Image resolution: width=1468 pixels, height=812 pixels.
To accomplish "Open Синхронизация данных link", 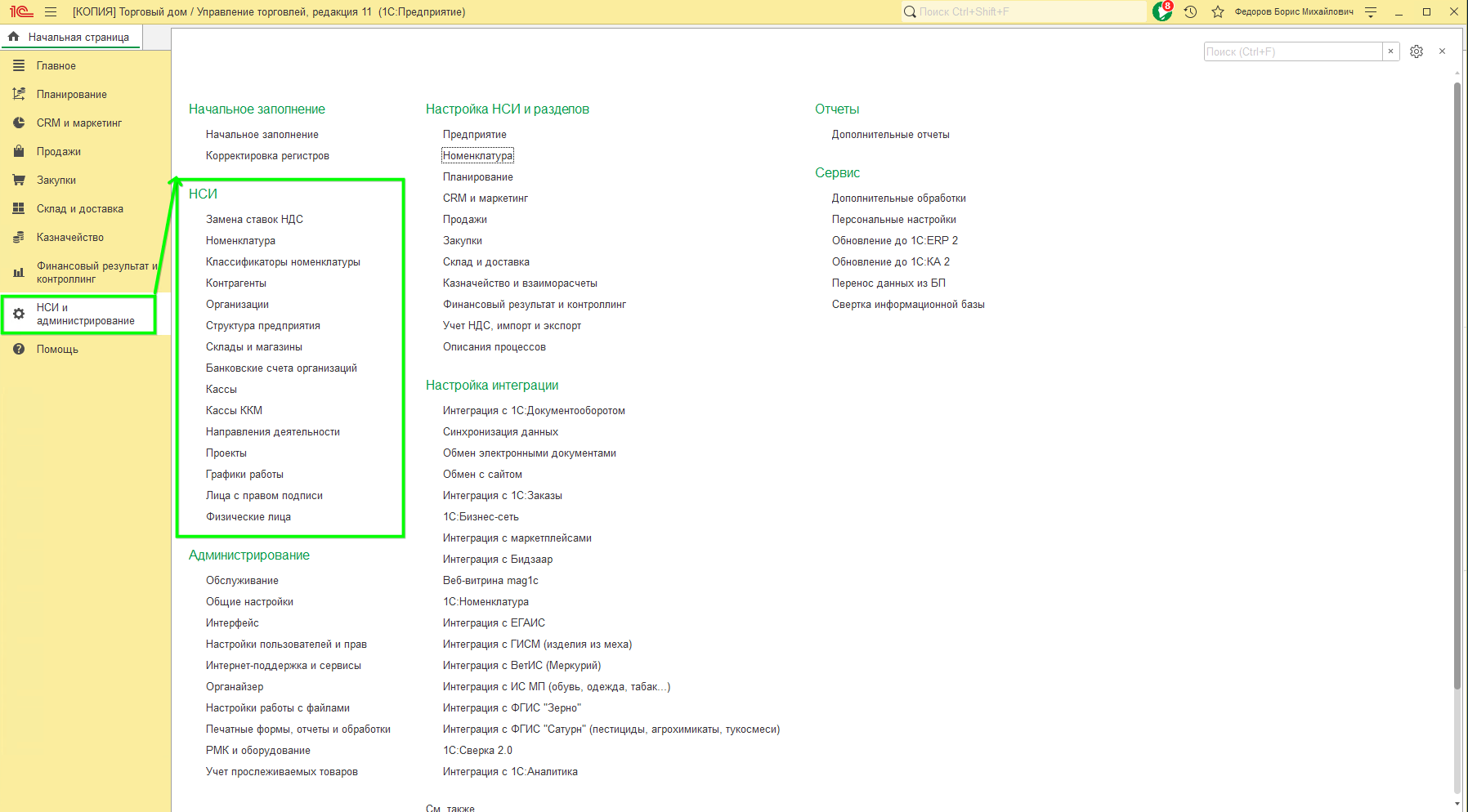I will click(x=500, y=431).
